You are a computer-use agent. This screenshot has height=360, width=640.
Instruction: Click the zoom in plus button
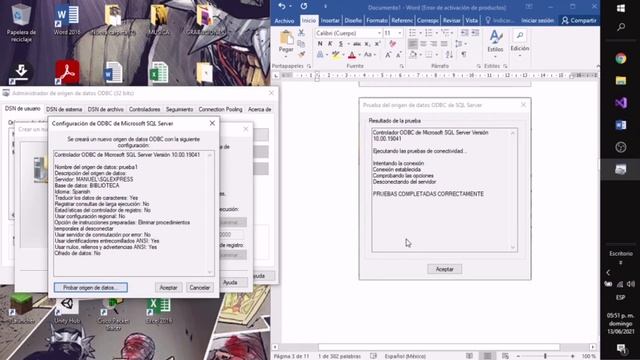572,356
